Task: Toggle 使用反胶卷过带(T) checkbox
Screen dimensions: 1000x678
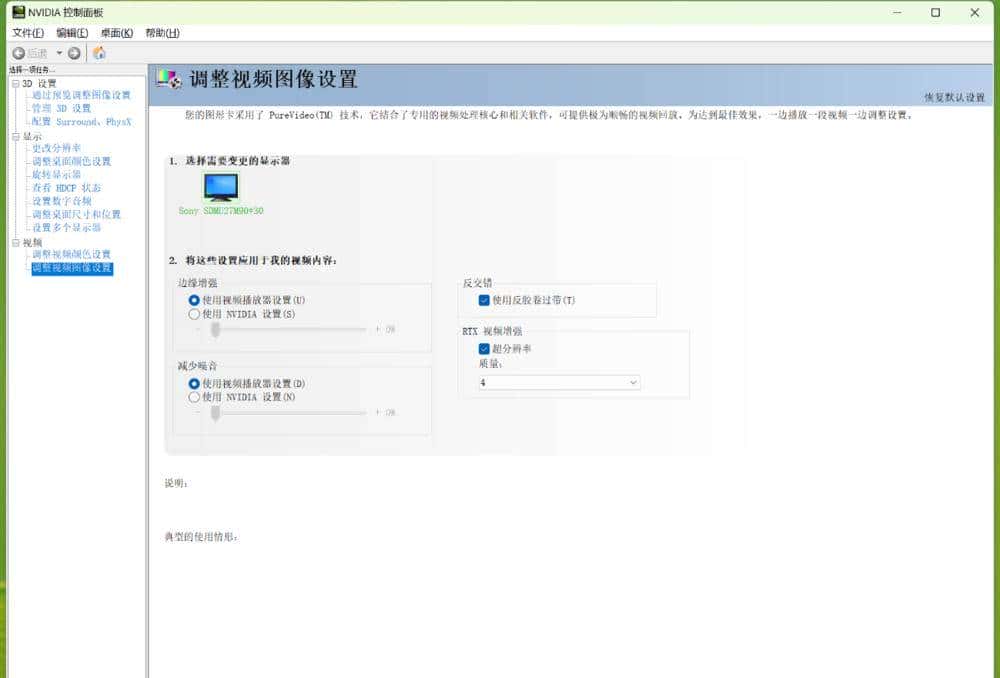Action: point(485,300)
